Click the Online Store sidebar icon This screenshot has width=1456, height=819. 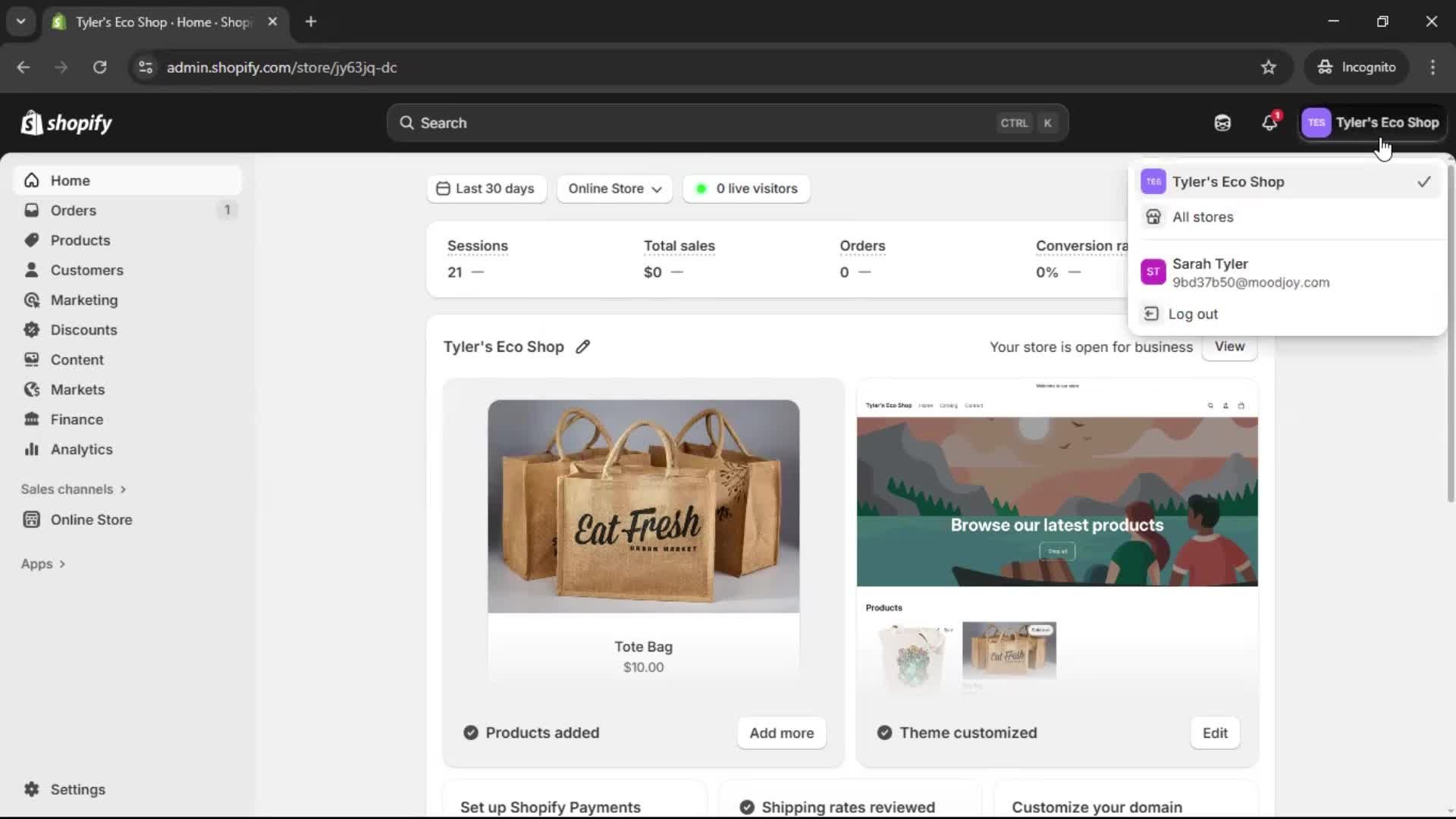tap(31, 519)
